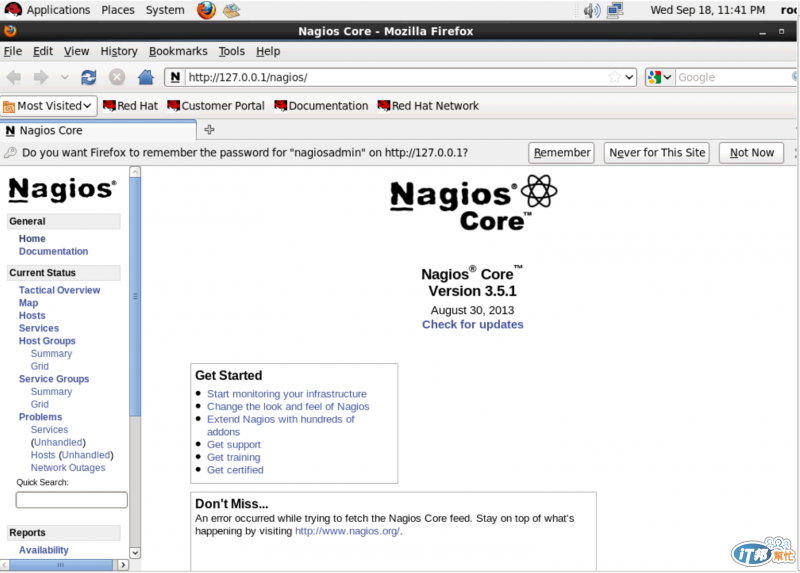Open the Tools menu
Image resolution: width=800 pixels, height=573 pixels.
click(232, 51)
